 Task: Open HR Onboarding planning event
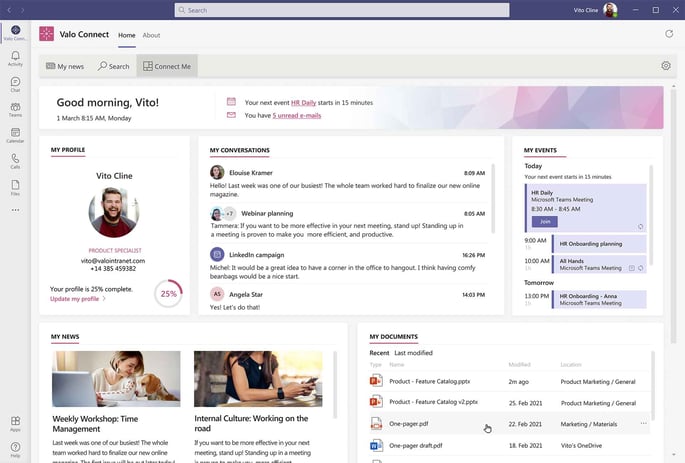point(599,244)
